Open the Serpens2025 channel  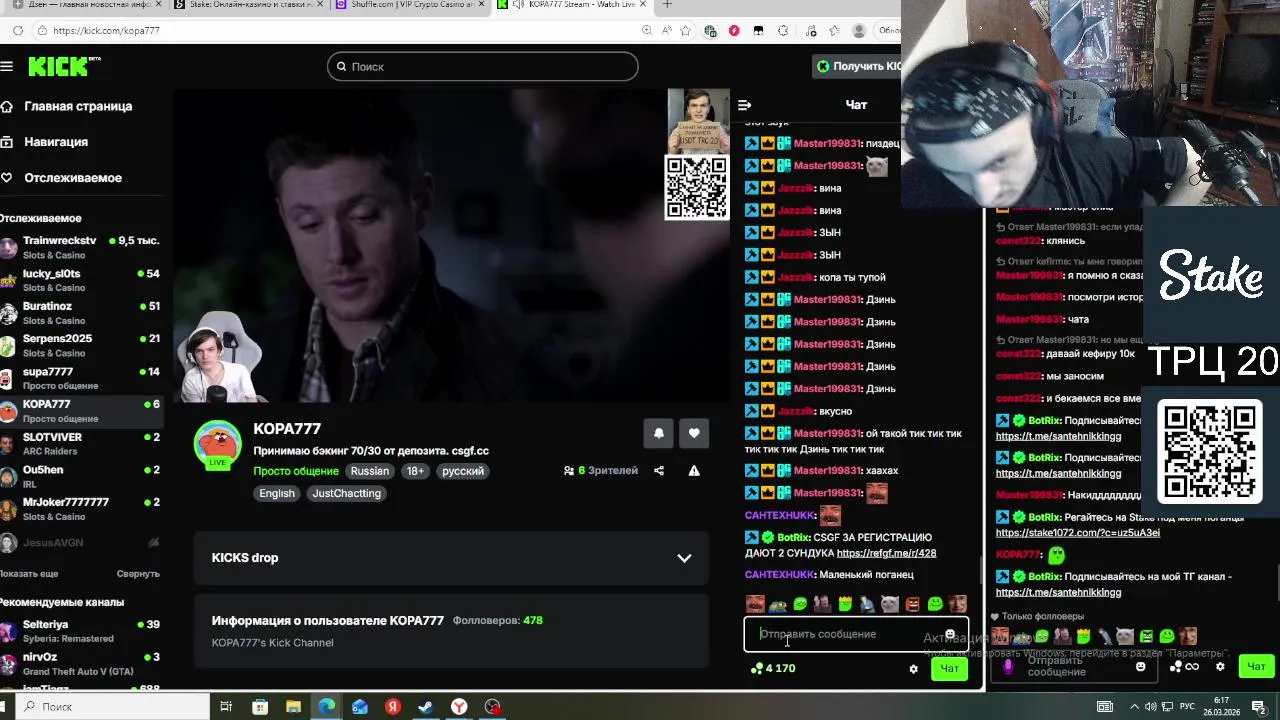[80, 345]
